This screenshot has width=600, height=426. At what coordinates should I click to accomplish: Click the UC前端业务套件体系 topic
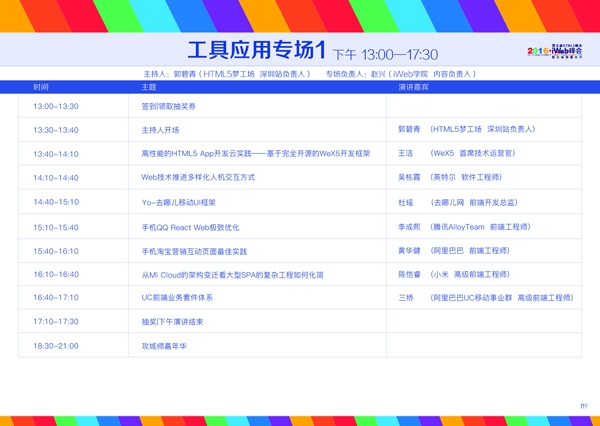pos(177,297)
